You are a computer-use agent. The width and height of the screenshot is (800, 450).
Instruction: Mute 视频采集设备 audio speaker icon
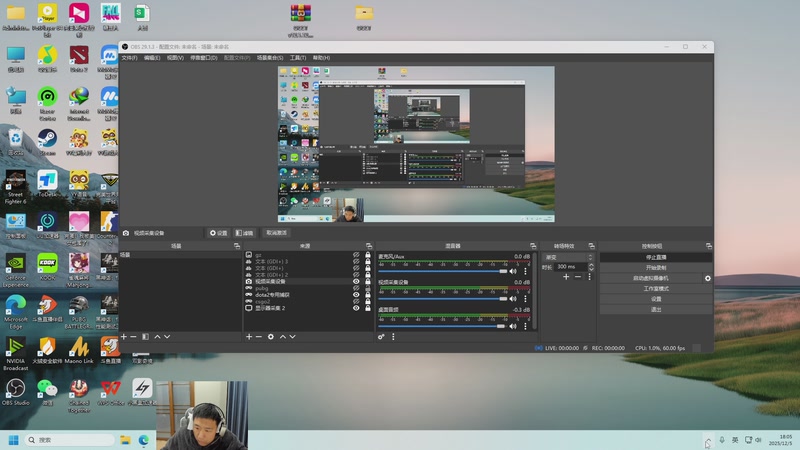point(513,299)
